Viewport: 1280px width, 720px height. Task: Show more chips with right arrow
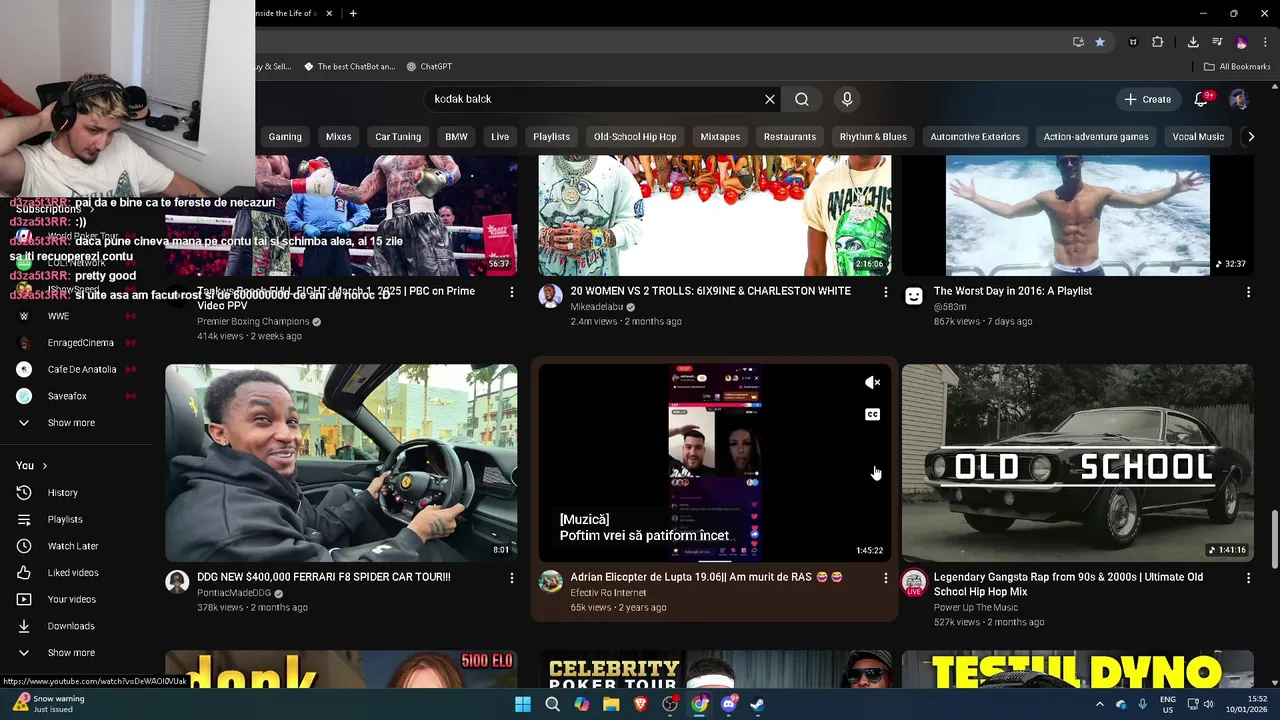(x=1250, y=137)
